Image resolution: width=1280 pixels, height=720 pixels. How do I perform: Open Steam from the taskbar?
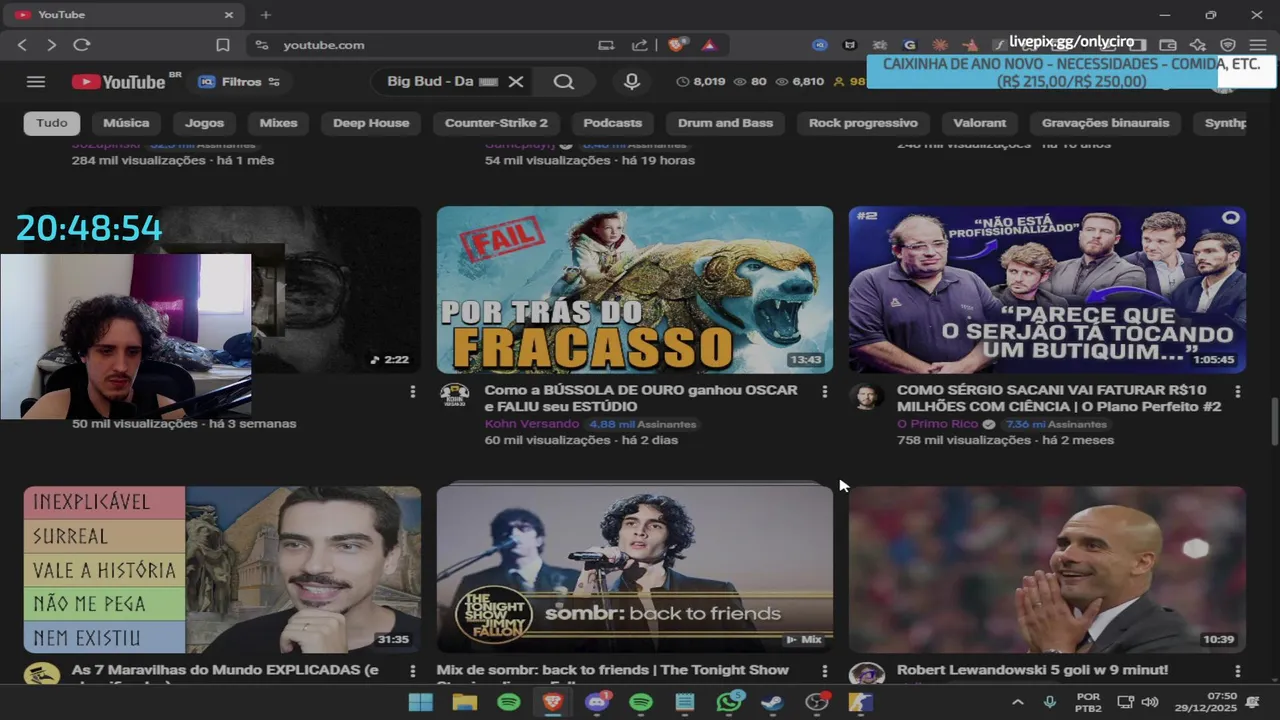click(x=772, y=702)
